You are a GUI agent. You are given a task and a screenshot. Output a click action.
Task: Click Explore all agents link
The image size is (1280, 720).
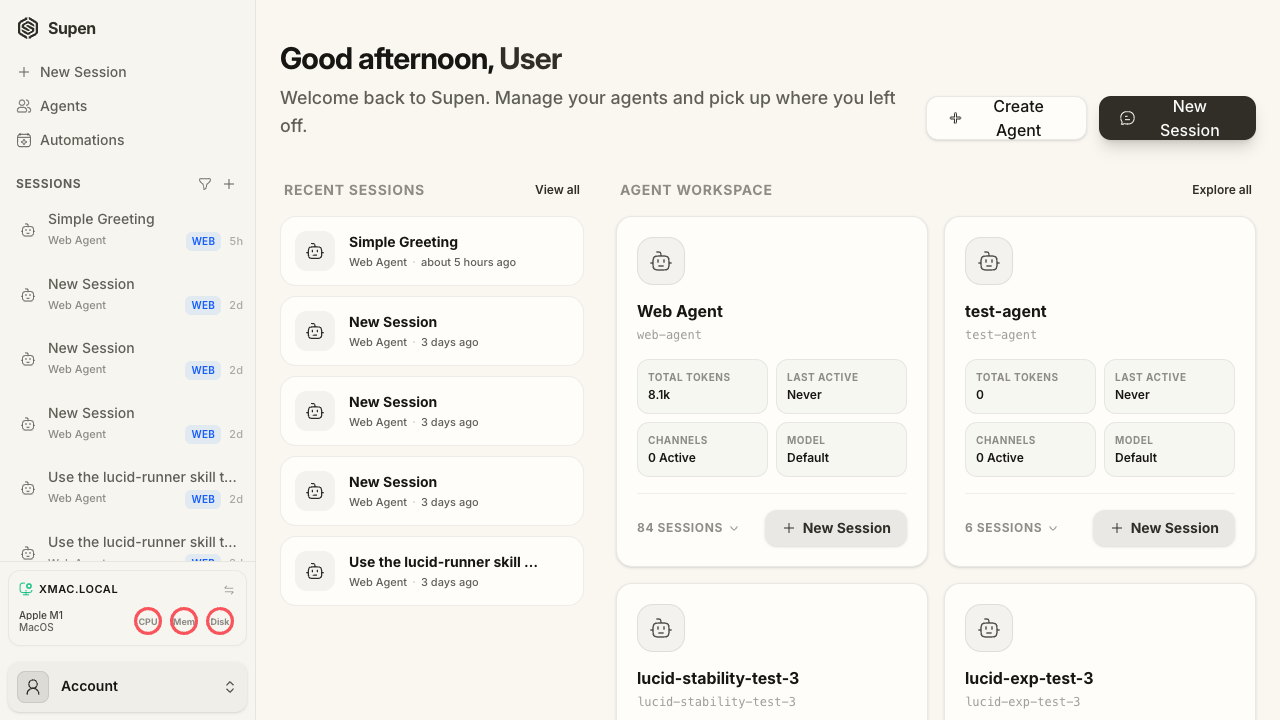tap(1221, 190)
